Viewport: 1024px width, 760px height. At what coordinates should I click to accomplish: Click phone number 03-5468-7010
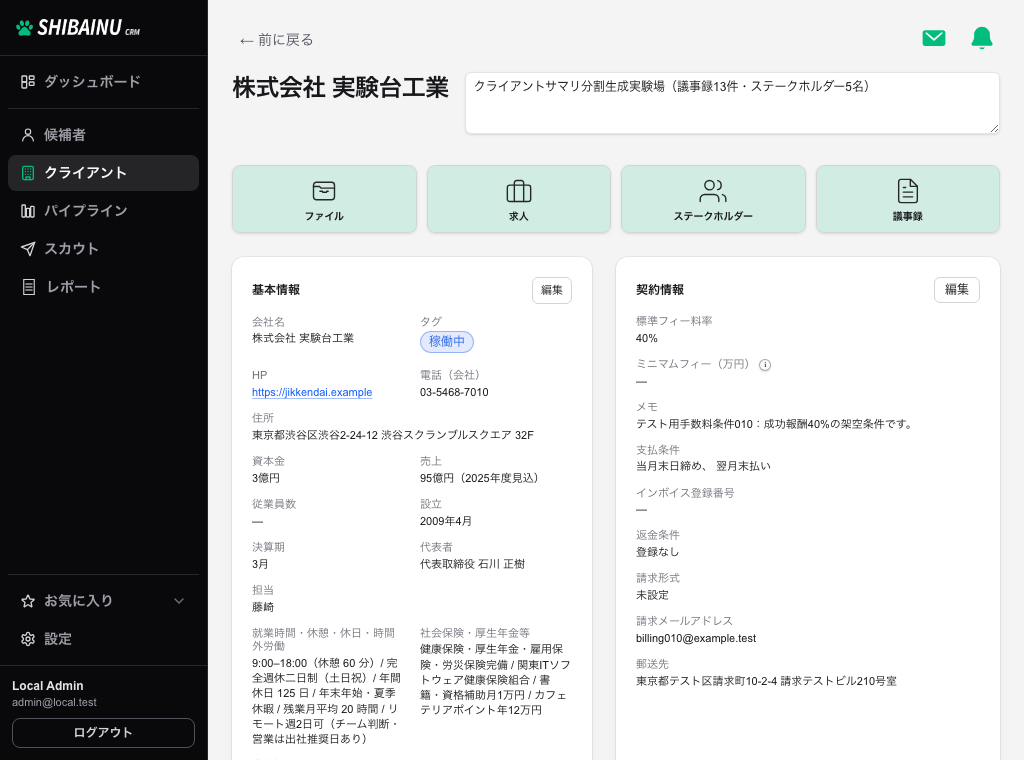point(454,392)
